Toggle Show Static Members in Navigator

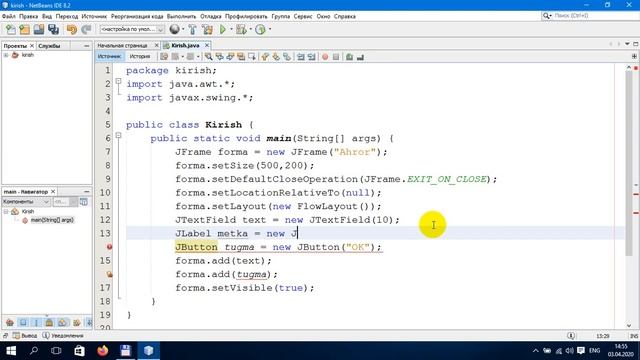tap(36, 323)
